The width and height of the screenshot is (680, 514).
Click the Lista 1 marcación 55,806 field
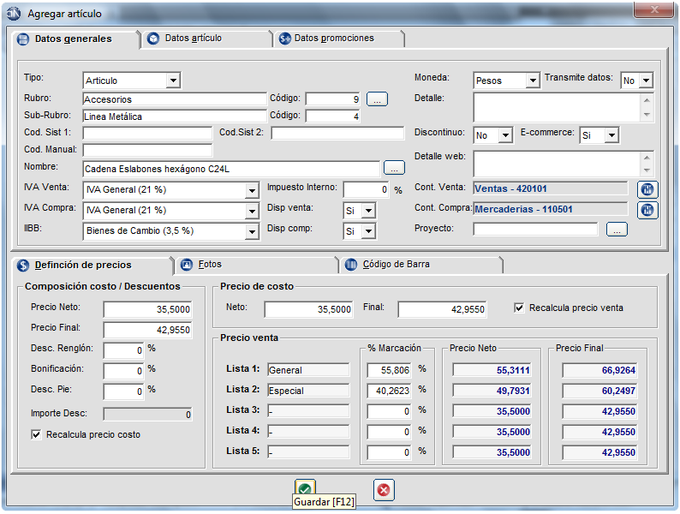tap(389, 370)
